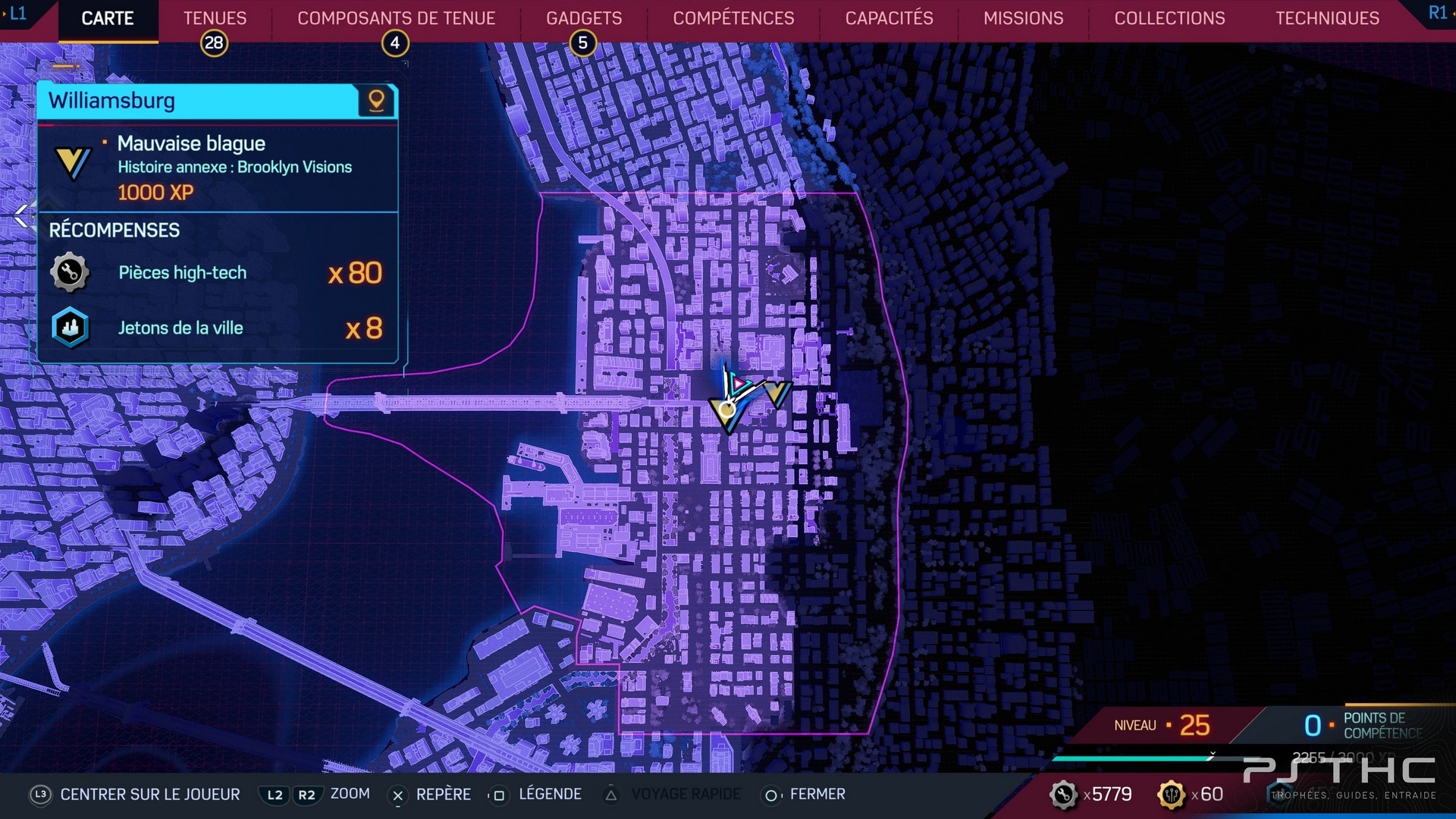The width and height of the screenshot is (1456, 819).
Task: Click the R1 next-tab indicator
Action: pos(1438,13)
